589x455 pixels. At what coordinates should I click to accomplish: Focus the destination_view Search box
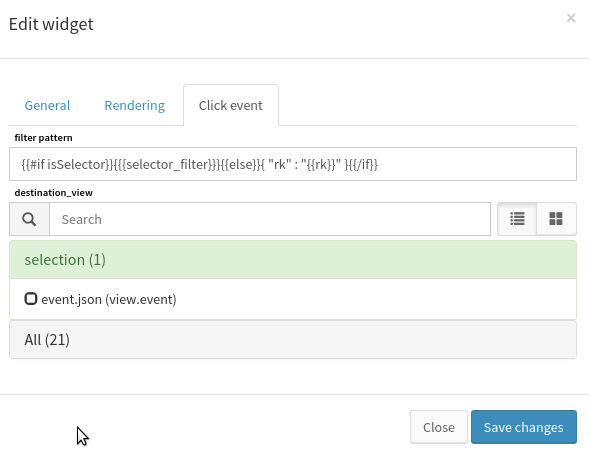click(270, 219)
